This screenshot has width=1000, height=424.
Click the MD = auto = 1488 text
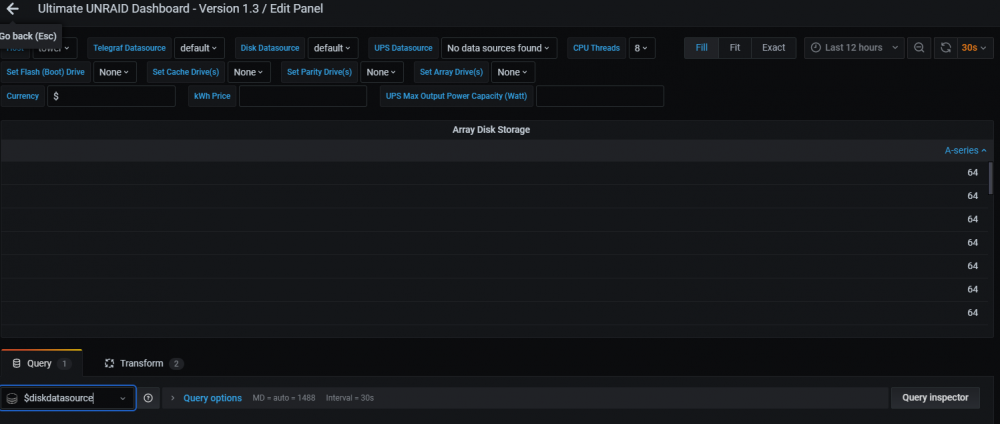(284, 398)
